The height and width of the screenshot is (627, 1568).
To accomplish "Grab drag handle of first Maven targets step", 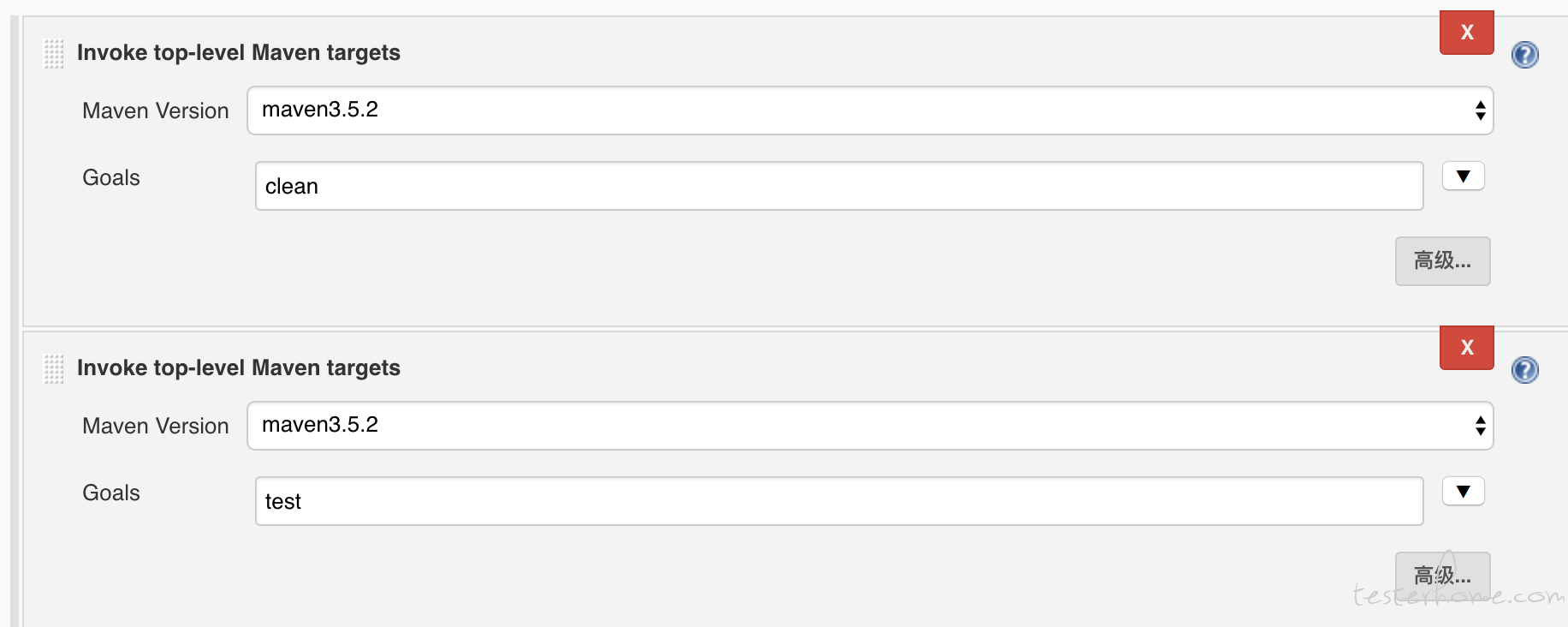I will click(x=54, y=54).
